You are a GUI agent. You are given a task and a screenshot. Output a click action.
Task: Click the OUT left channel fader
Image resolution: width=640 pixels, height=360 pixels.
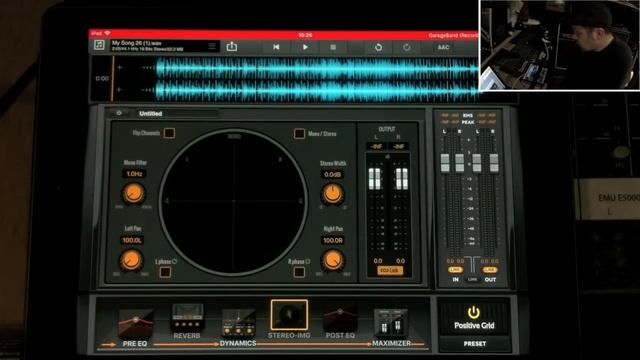coord(477,163)
